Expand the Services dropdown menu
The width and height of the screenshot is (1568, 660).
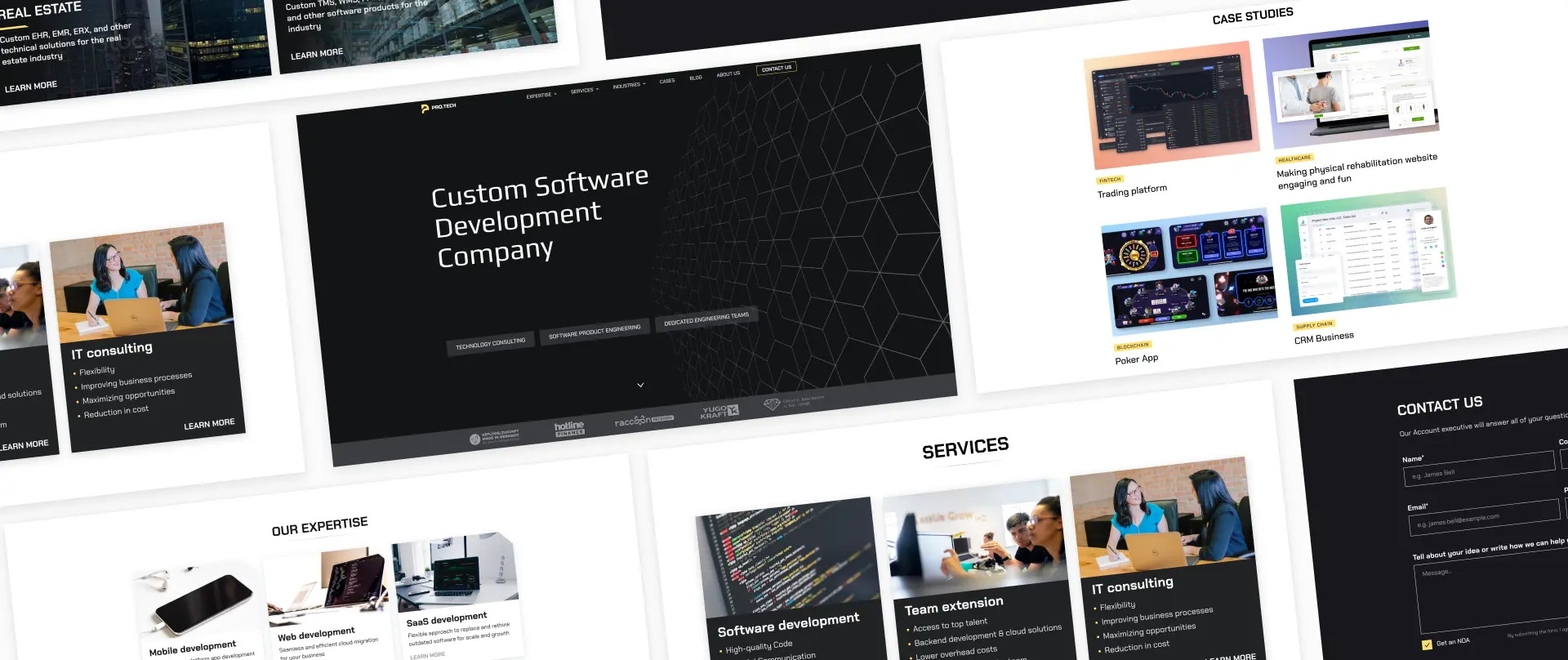click(584, 91)
